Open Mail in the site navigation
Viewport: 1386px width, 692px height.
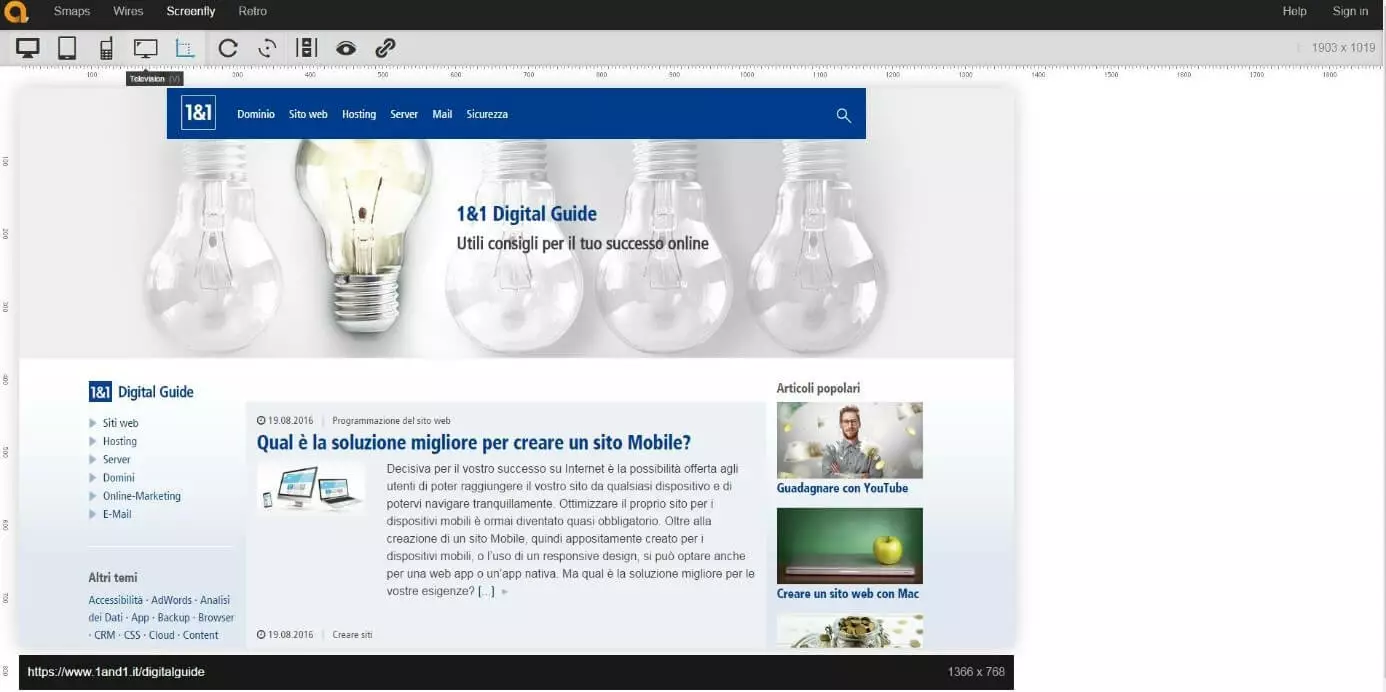click(442, 114)
